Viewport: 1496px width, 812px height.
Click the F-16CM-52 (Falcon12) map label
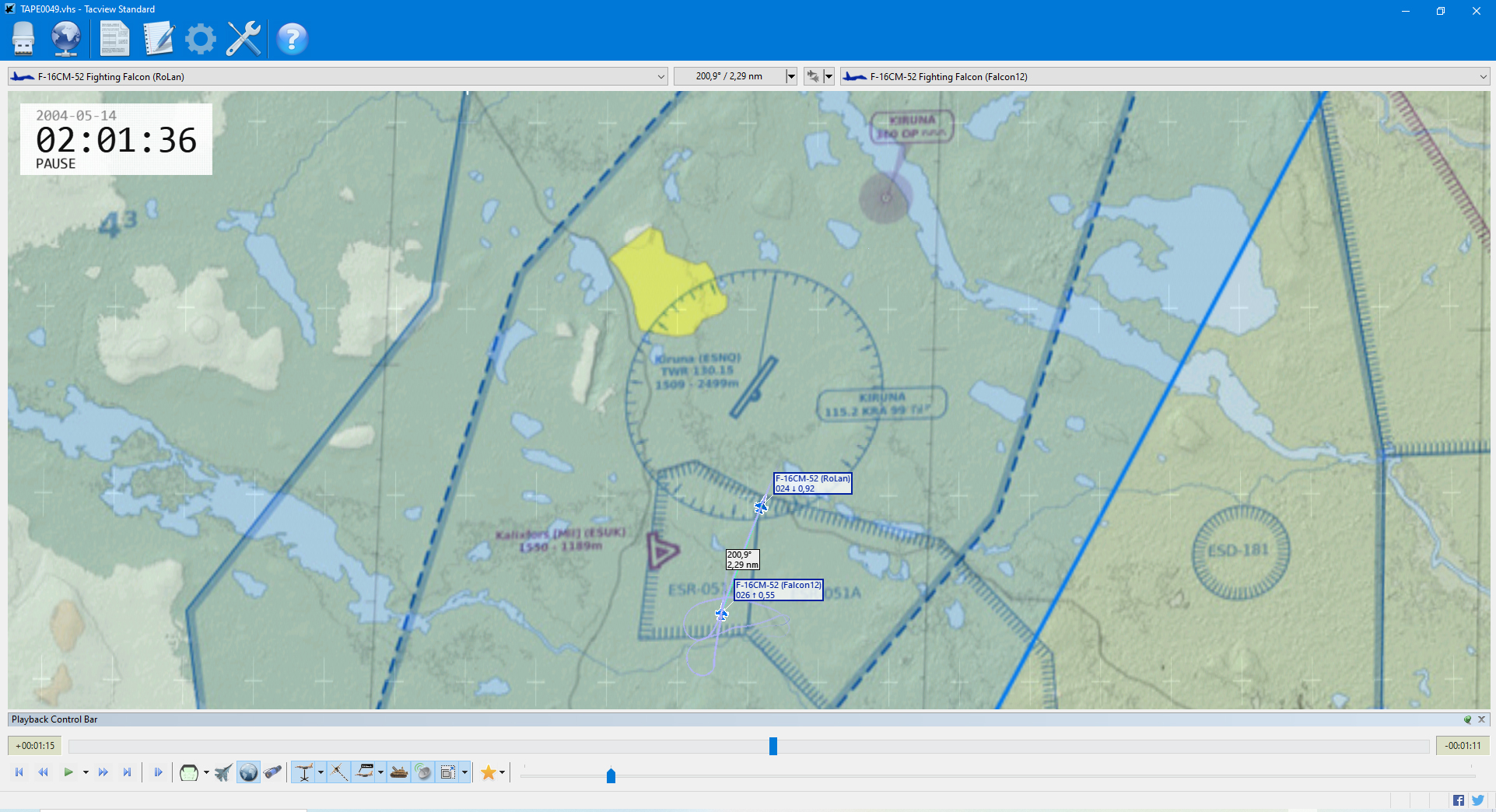[779, 590]
